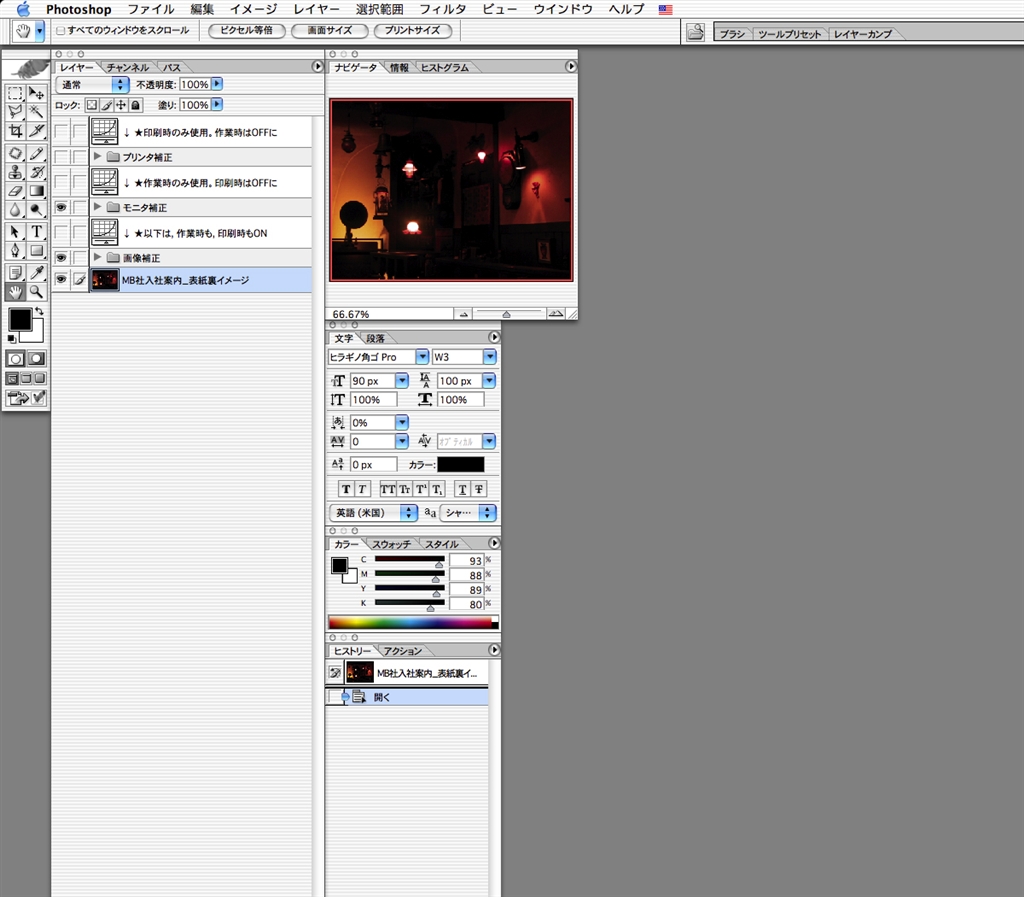Open the layer blend mode dropdown 通常
Screen dimensions: 1024x897
[x=93, y=85]
